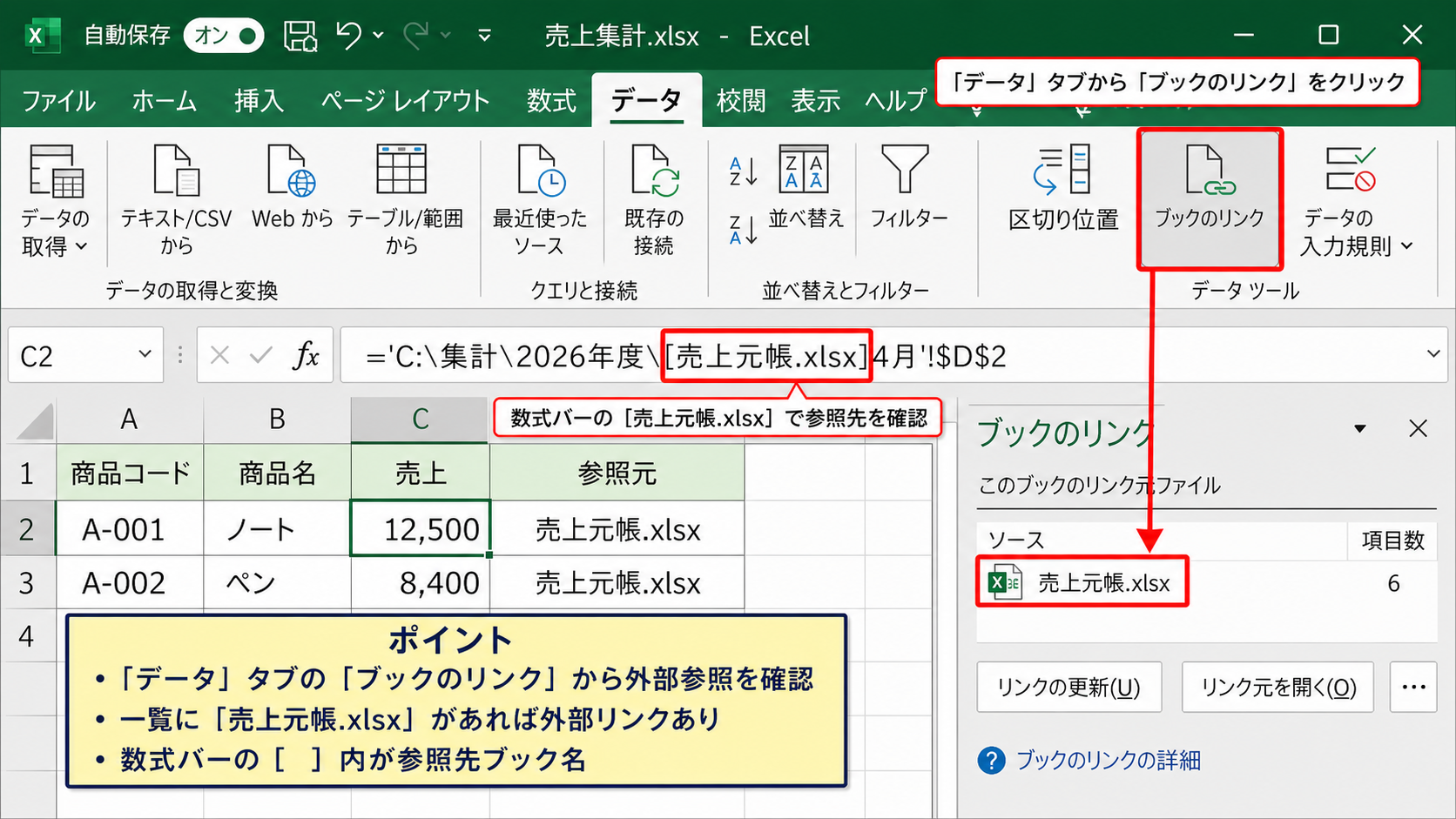Select cell containing 8,400
This screenshot has width=1456, height=819.
420,582
